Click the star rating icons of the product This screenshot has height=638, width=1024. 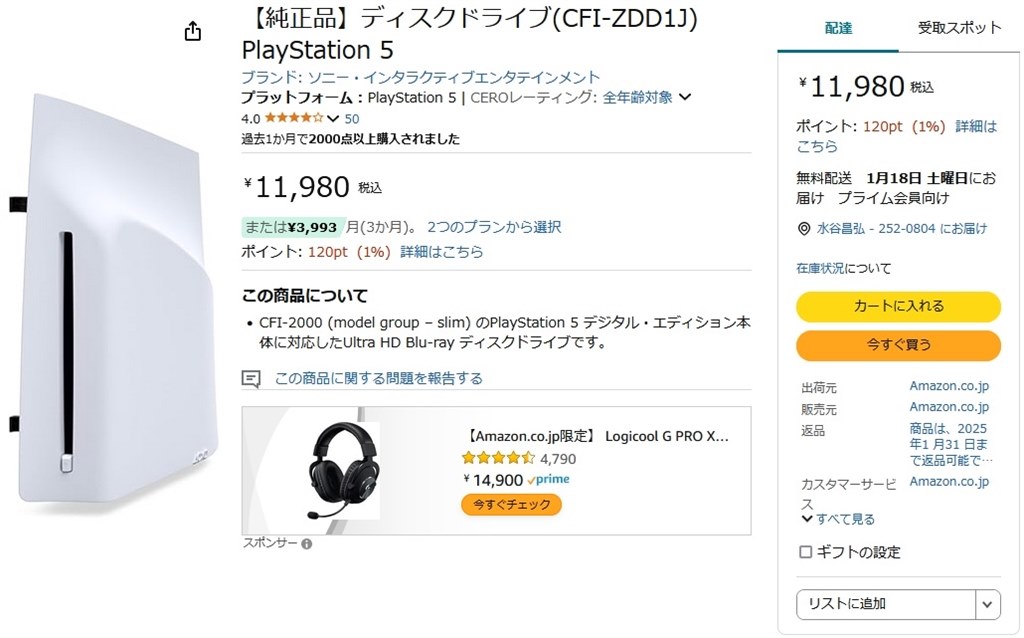click(x=293, y=118)
